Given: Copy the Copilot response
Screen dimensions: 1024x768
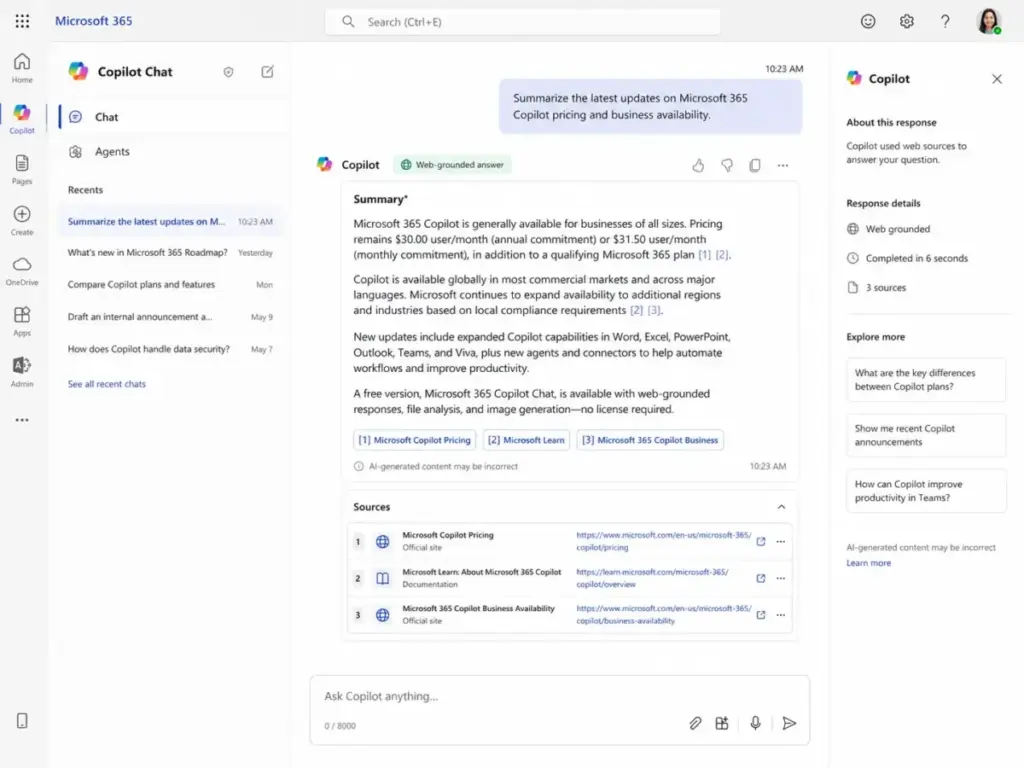Looking at the screenshot, I should tap(755, 165).
